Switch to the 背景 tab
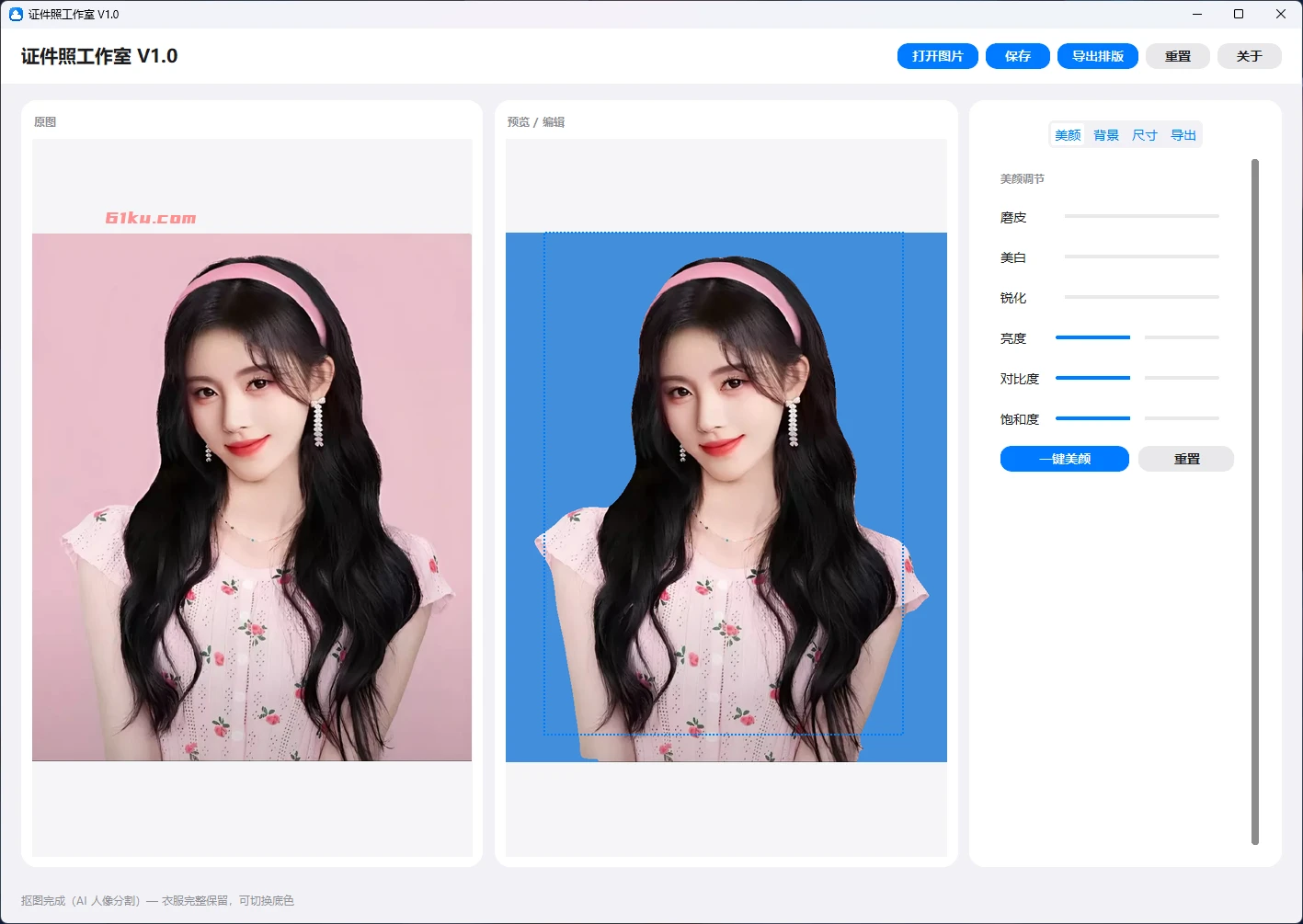 click(x=1106, y=135)
